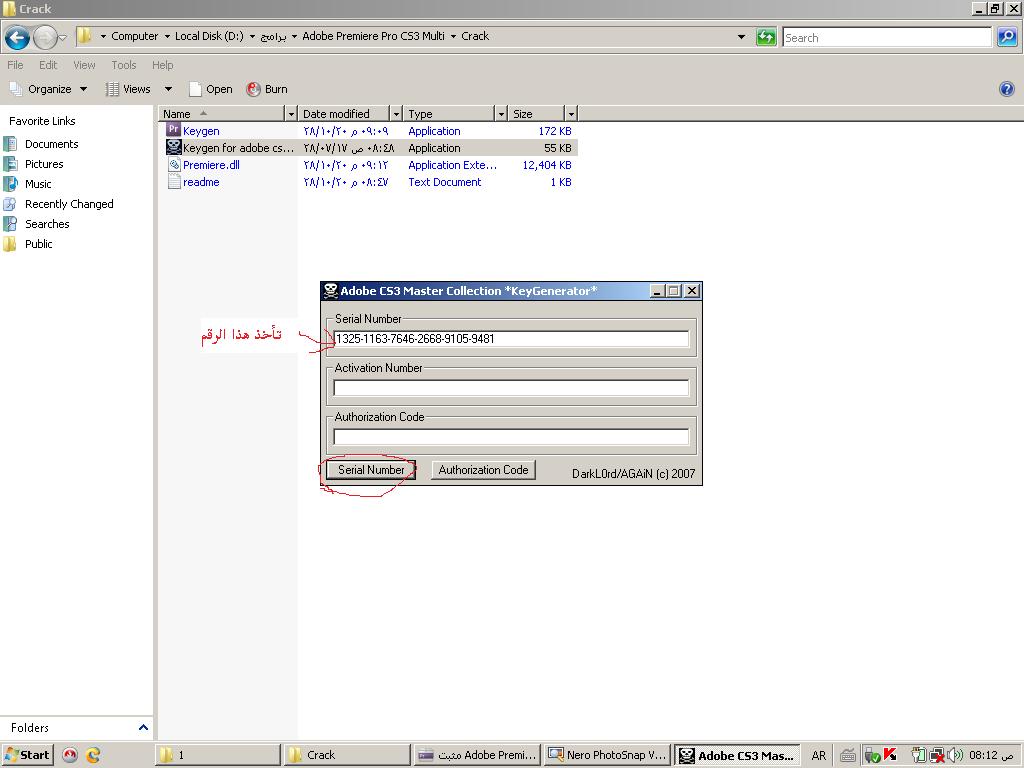Expand the Folders pane chevron
Screen dimensions: 1024x768
pyautogui.click(x=143, y=728)
